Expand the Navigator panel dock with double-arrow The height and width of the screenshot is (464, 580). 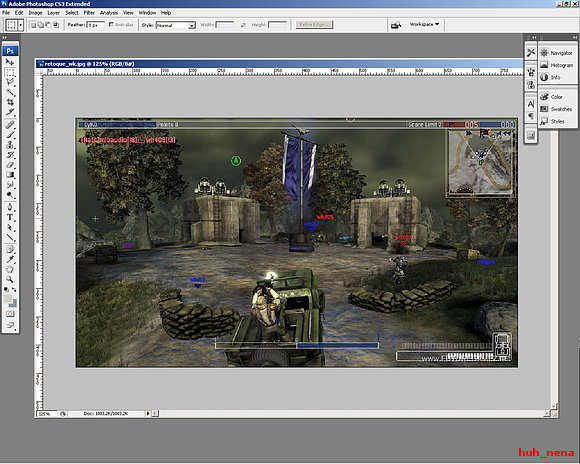point(574,37)
